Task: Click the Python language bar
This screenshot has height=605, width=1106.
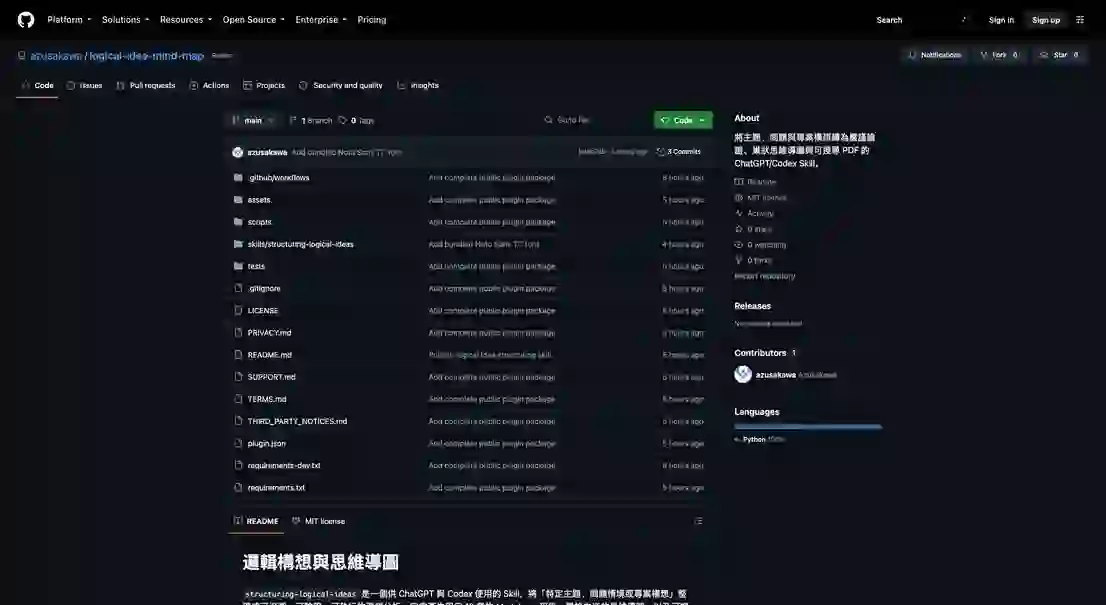Action: pyautogui.click(x=808, y=427)
